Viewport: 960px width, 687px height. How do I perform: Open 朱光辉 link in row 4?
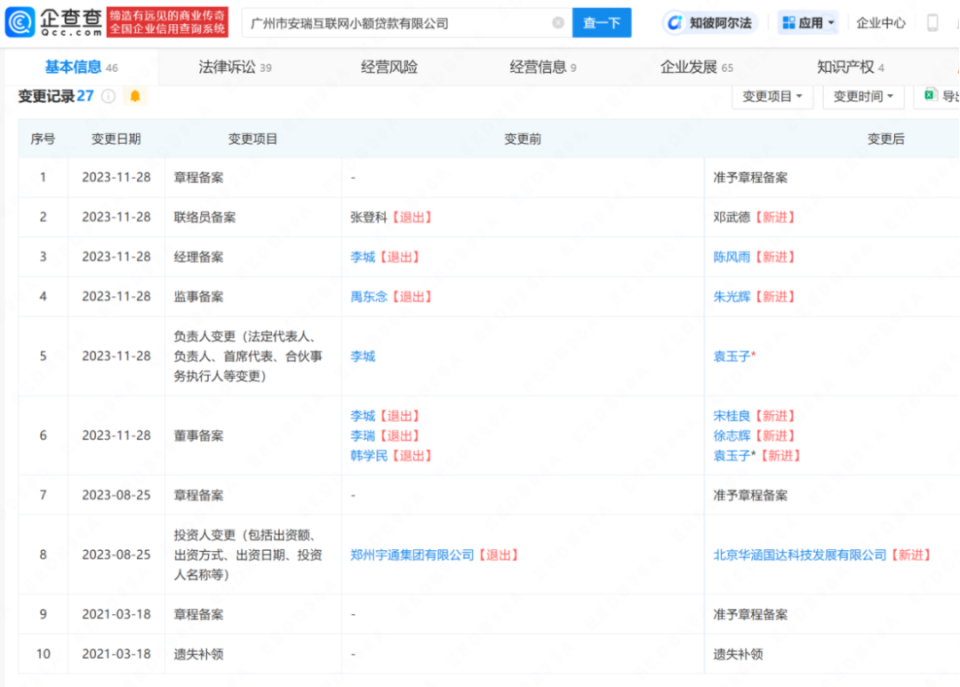[732, 296]
